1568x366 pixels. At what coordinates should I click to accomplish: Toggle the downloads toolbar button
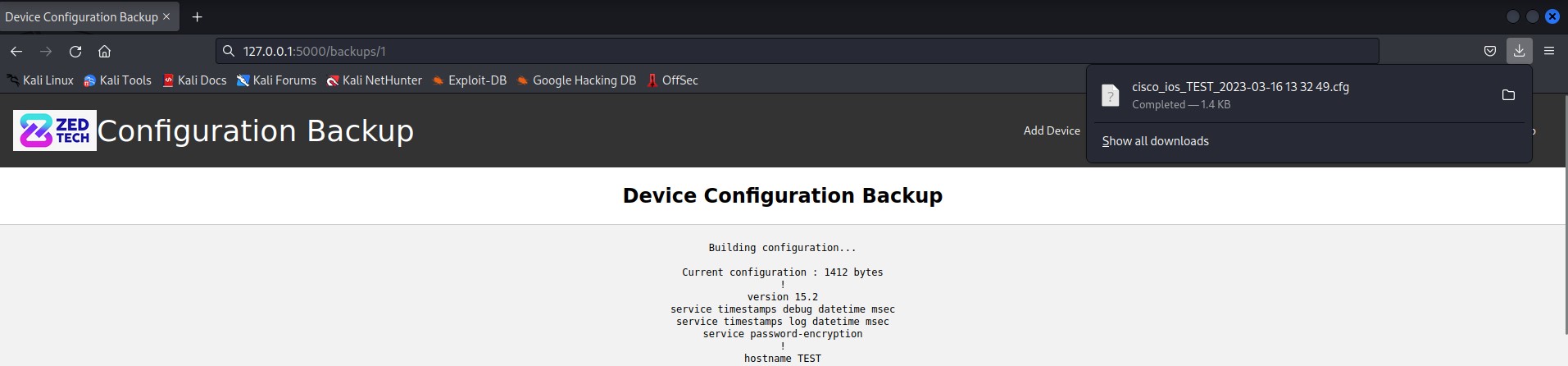click(x=1519, y=51)
